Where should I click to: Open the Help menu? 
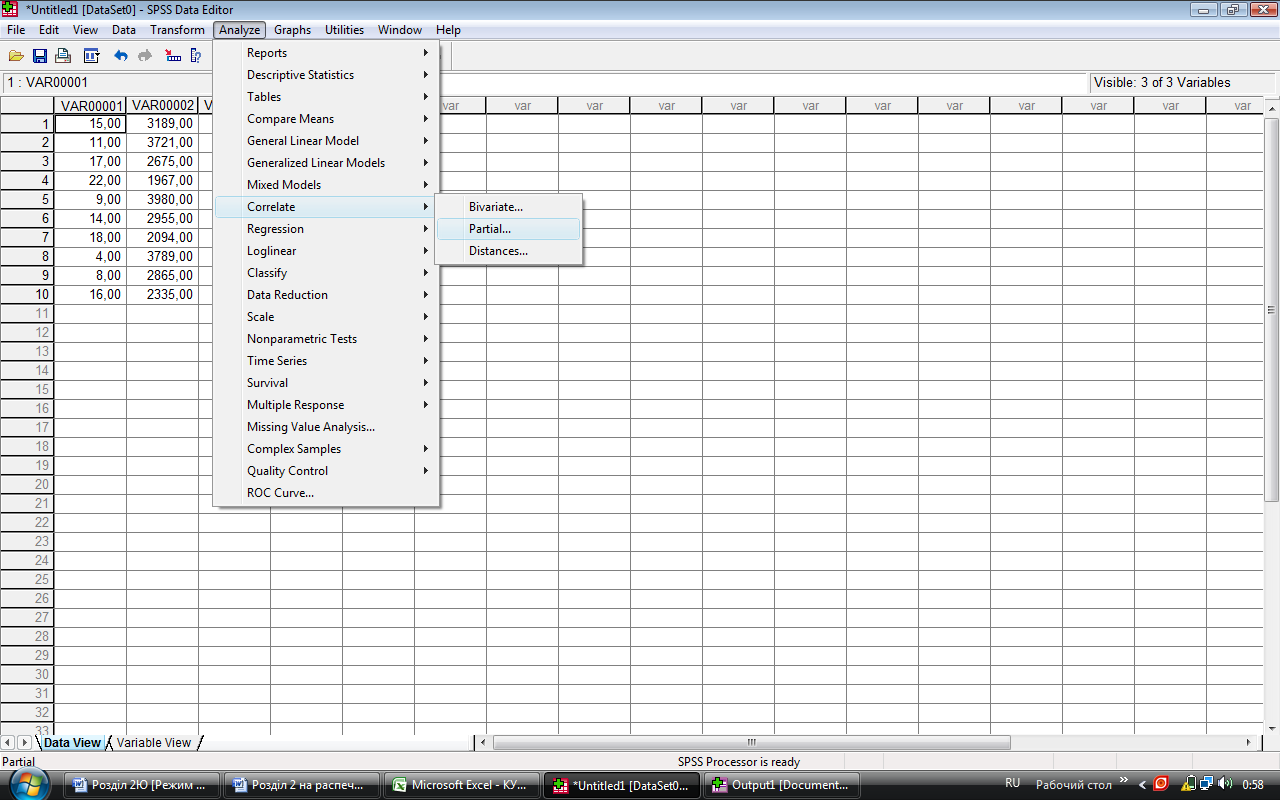(x=449, y=30)
